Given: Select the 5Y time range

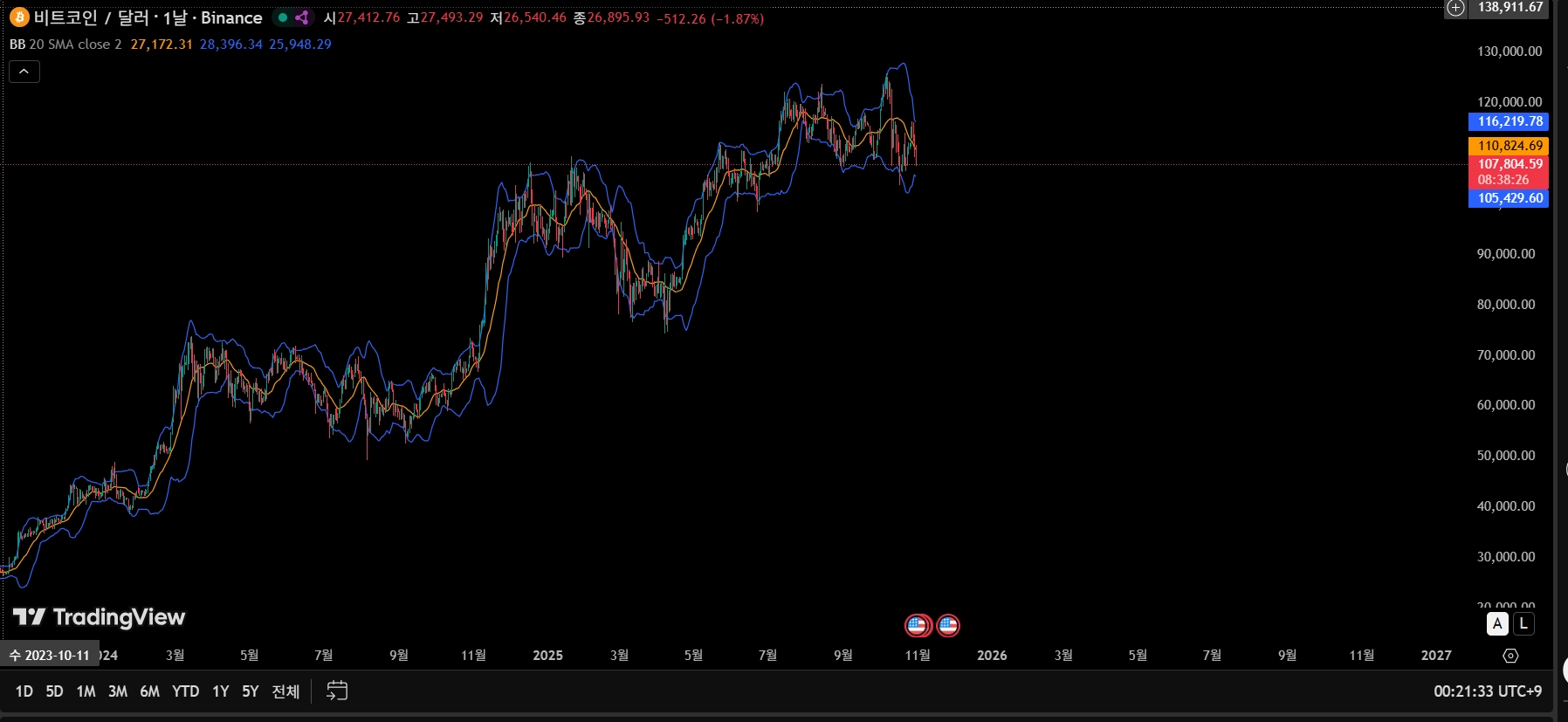Looking at the screenshot, I should 251,691.
